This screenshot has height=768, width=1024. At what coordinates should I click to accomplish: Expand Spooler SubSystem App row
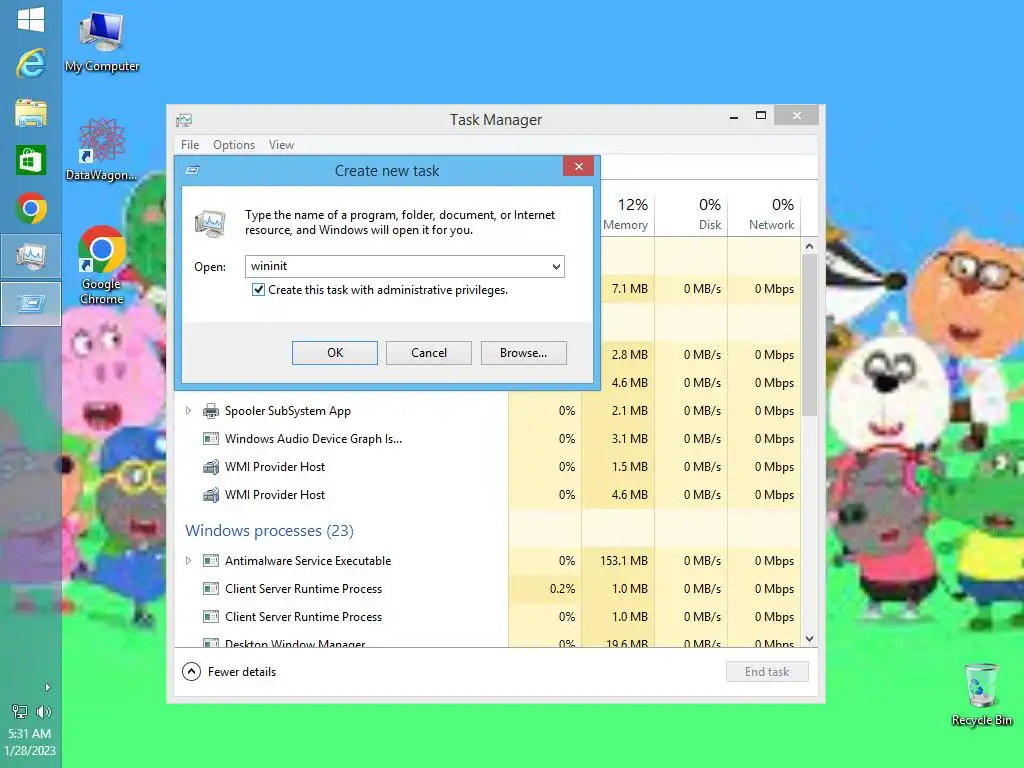[x=188, y=411]
